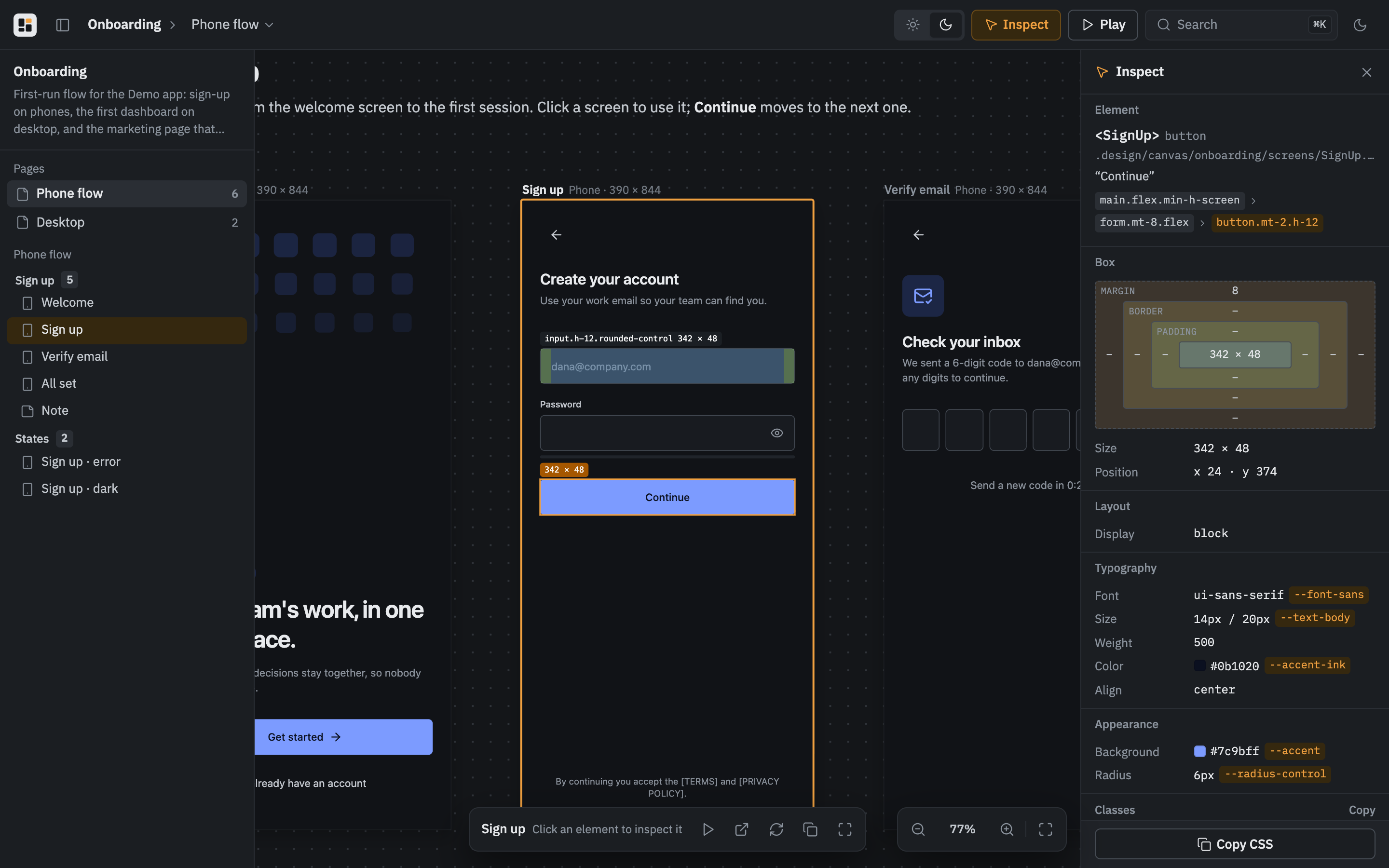This screenshot has height=868, width=1389.
Task: Click the --radius-control token
Action: (1275, 774)
